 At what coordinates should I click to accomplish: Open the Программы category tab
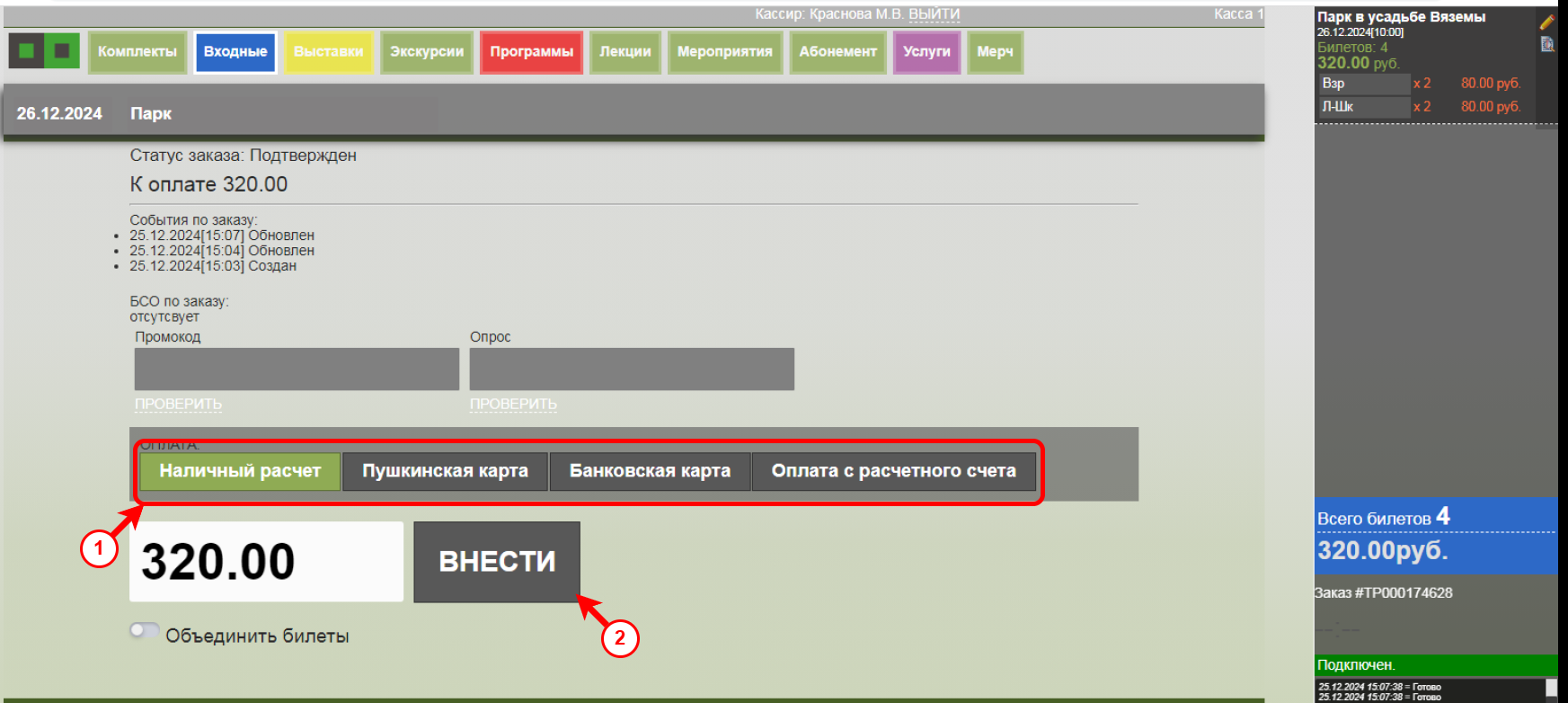point(531,52)
